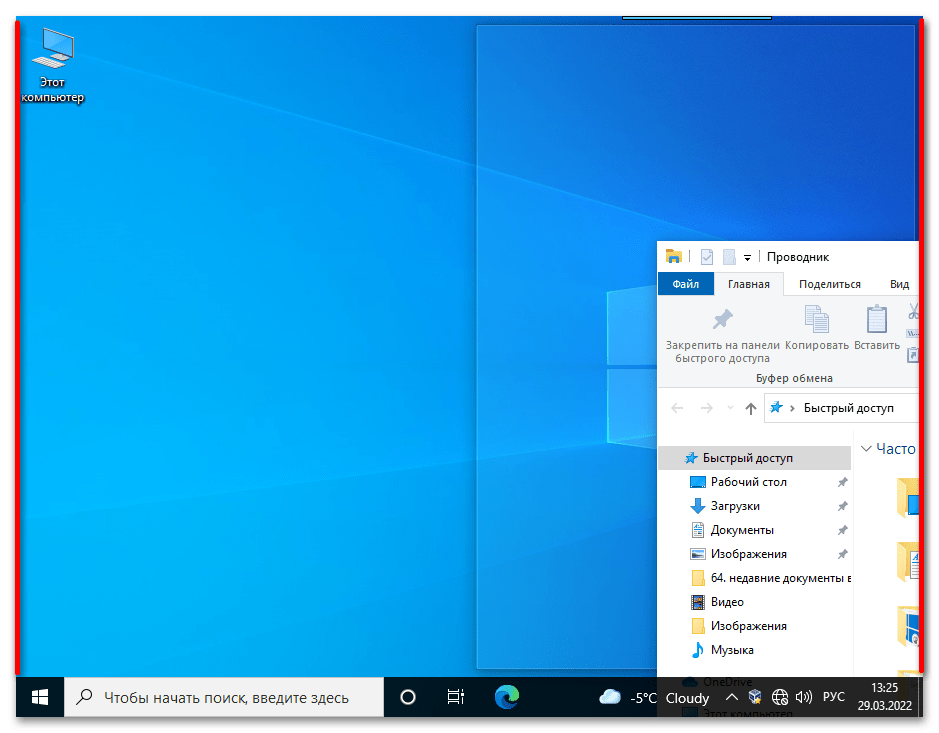The height and width of the screenshot is (733, 939).
Task: Open Microsoft Edge from the taskbar
Action: pos(509,697)
